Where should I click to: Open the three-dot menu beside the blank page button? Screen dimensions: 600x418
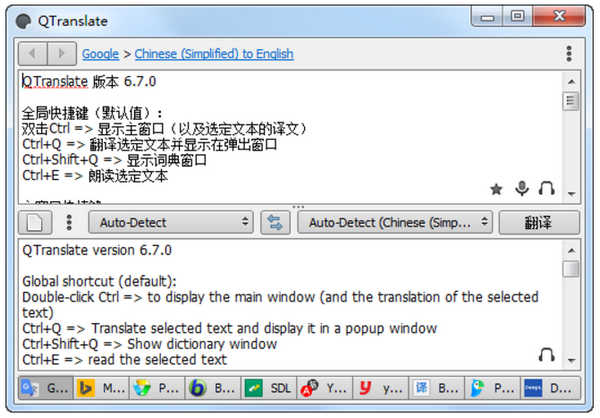point(69,222)
